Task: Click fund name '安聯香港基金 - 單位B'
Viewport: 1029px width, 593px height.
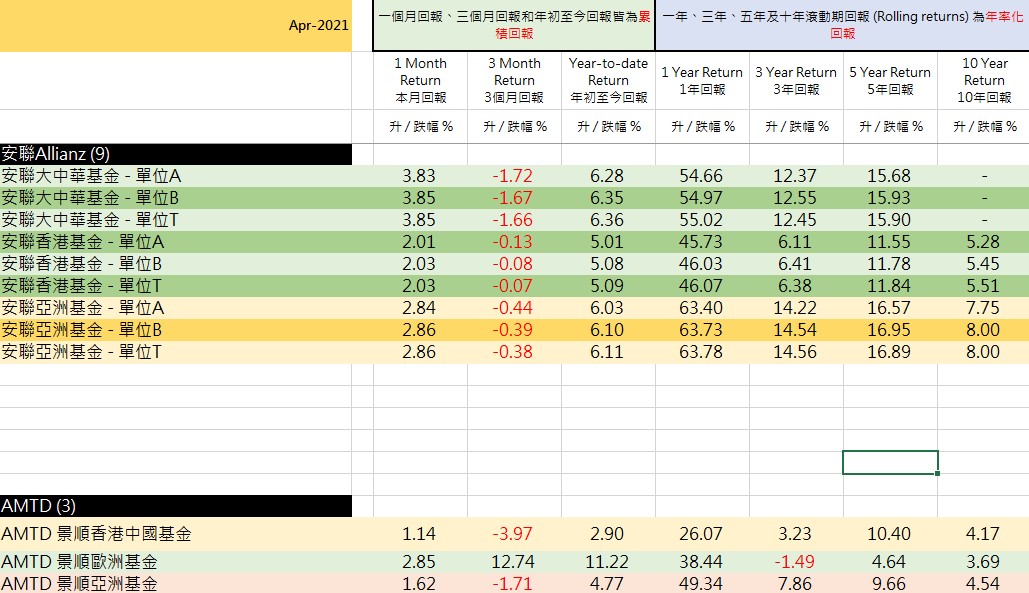Action: pyautogui.click(x=81, y=264)
